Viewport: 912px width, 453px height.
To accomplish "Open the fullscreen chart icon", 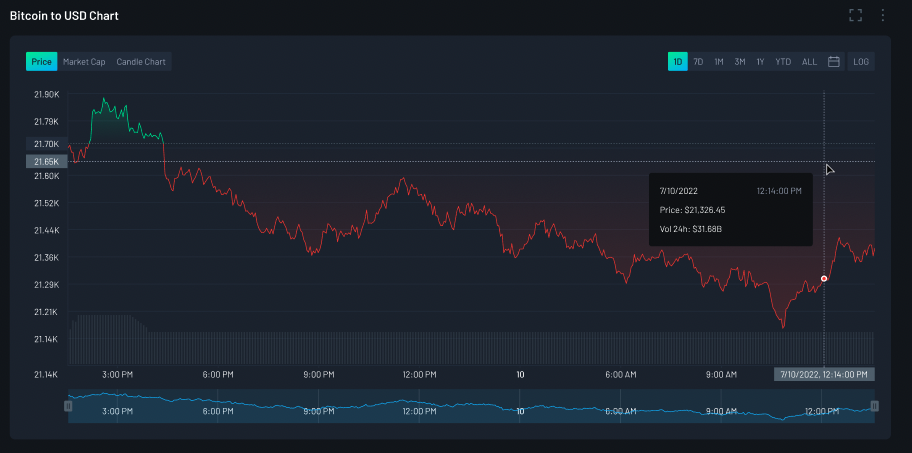I will 855,15.
